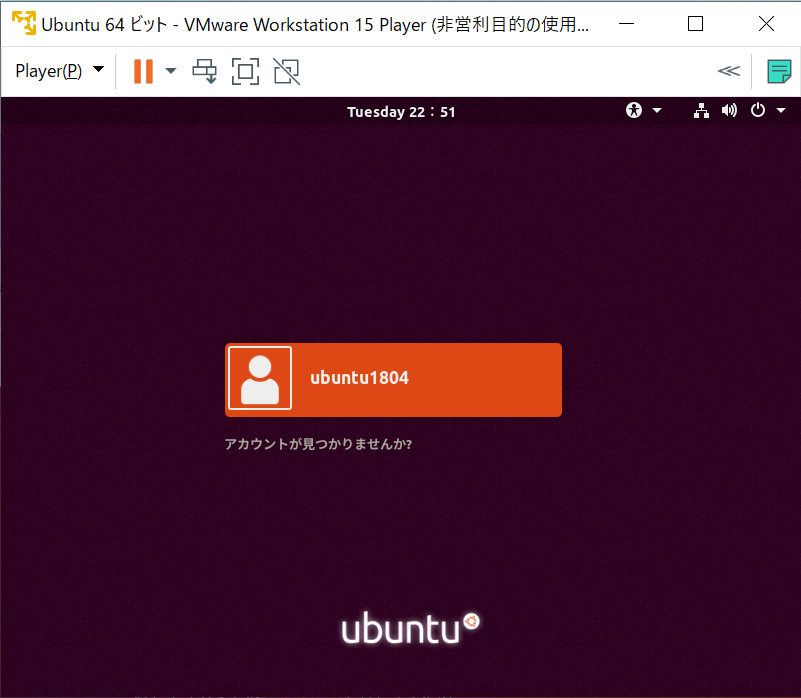The width and height of the screenshot is (801, 698).
Task: Click the ubuntu1804 user avatar
Action: pos(260,378)
